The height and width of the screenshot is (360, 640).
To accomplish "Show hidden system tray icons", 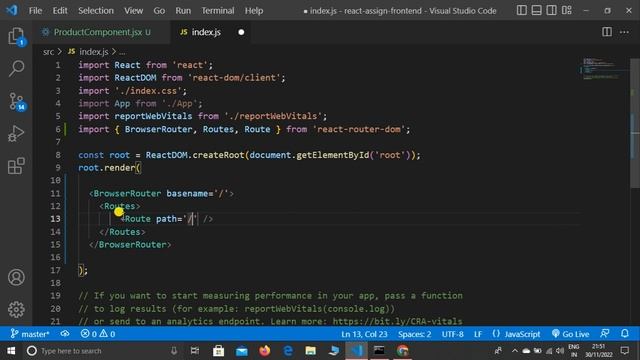I will (514, 351).
